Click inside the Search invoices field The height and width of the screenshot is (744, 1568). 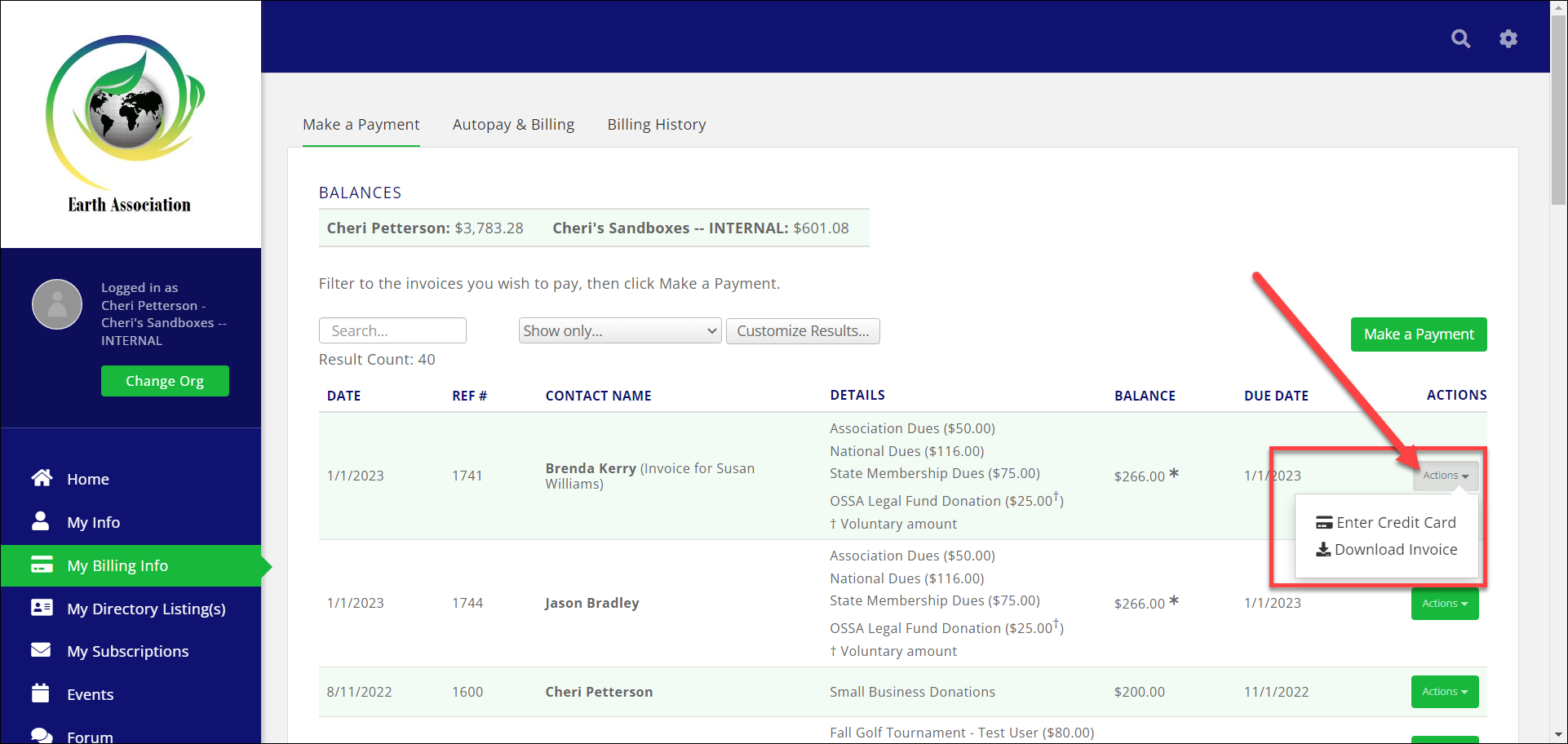click(392, 330)
